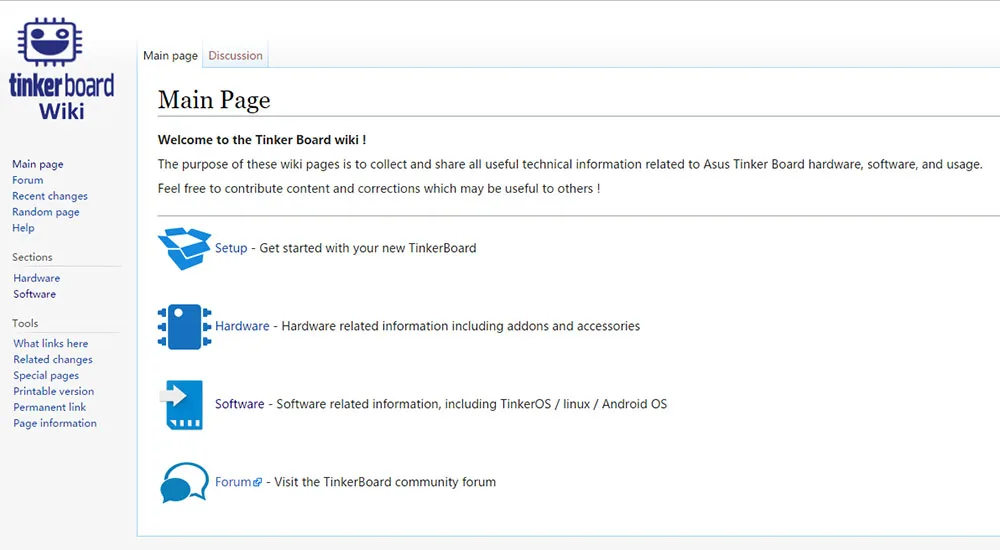Image resolution: width=1000 pixels, height=550 pixels.
Task: Open What links here tool
Action: [x=51, y=343]
